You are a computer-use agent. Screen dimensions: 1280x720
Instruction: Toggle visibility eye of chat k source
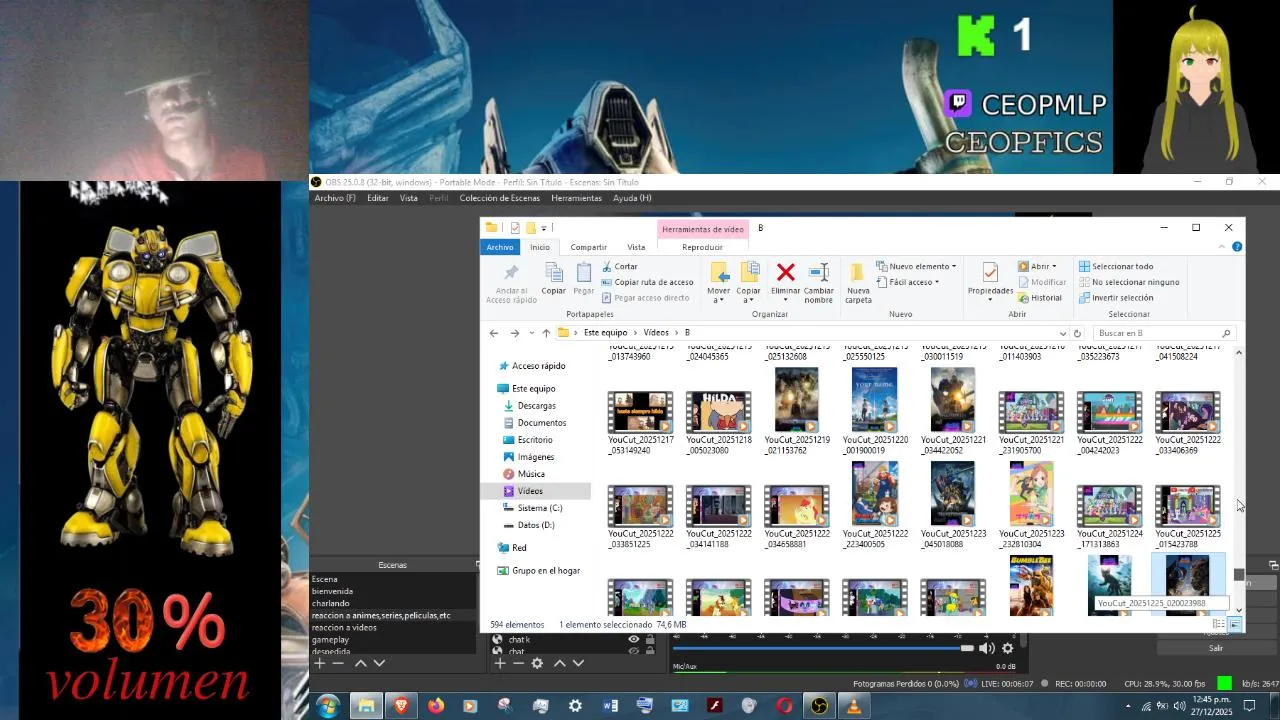coord(633,639)
